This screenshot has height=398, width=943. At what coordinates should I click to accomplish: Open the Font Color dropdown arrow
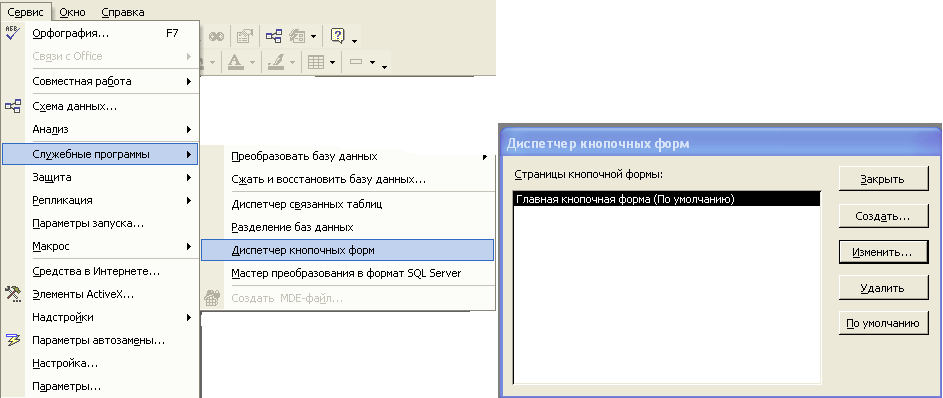pyautogui.click(x=252, y=62)
